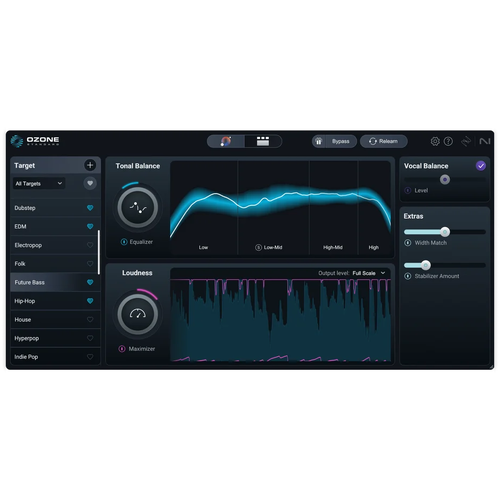Favorite the Folk target heart

pos(90,264)
